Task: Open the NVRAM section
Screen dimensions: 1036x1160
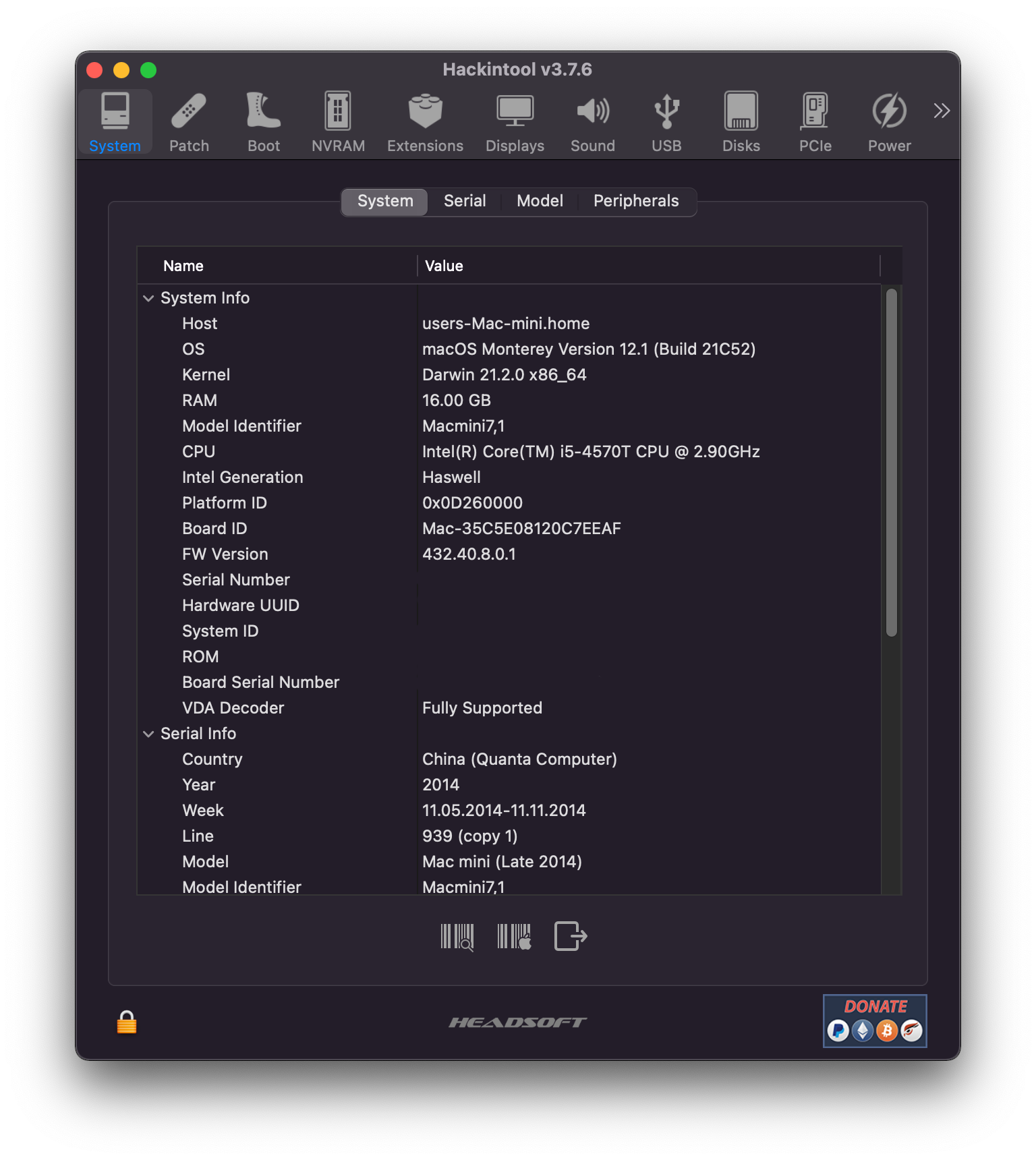Action: 338,122
